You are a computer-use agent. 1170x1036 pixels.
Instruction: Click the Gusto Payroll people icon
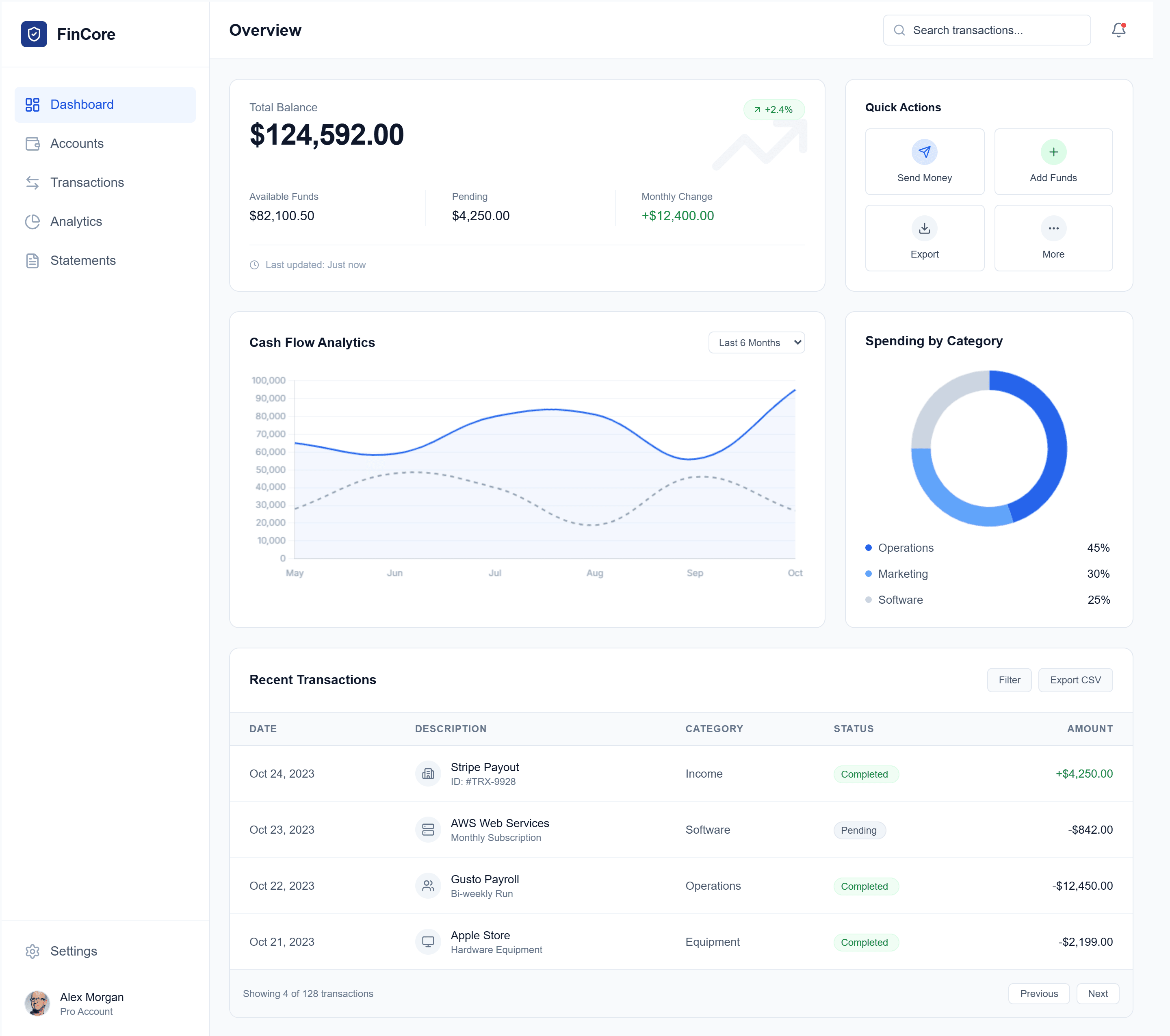click(428, 886)
